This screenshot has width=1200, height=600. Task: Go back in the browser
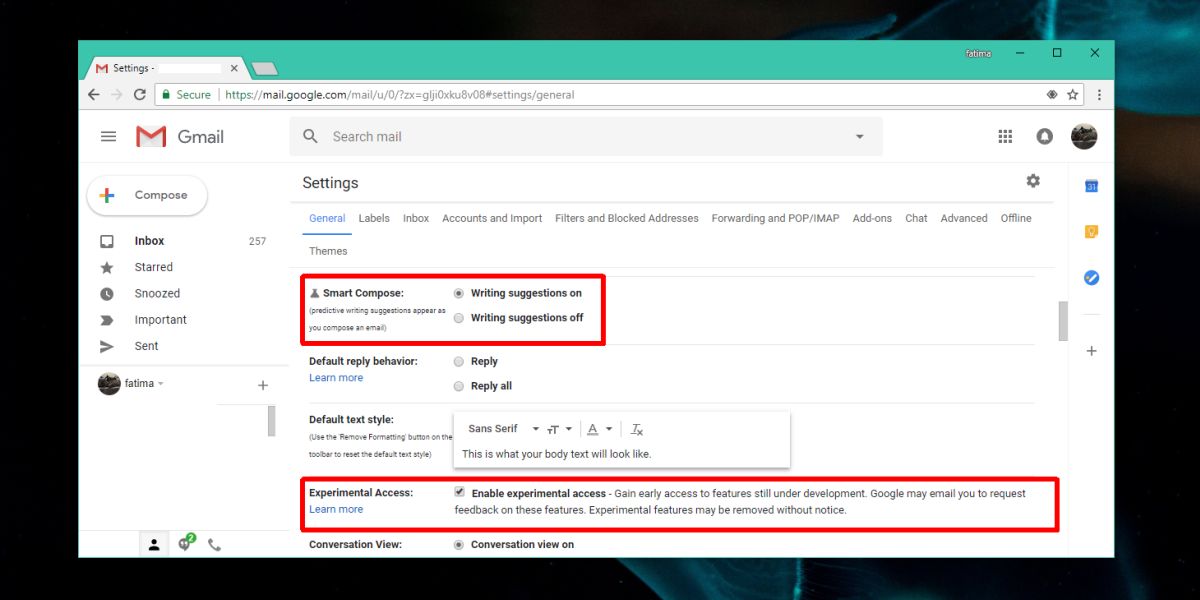tap(94, 95)
